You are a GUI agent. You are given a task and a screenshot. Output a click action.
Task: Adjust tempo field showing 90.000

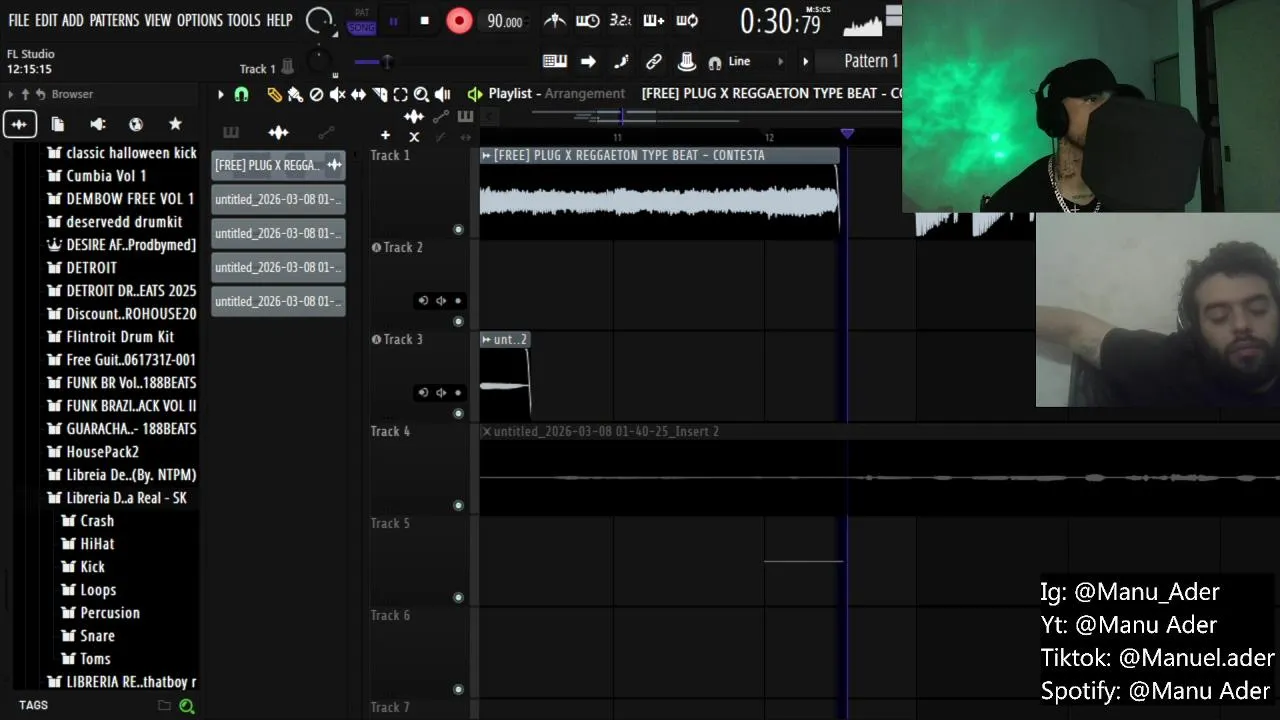[x=504, y=21]
